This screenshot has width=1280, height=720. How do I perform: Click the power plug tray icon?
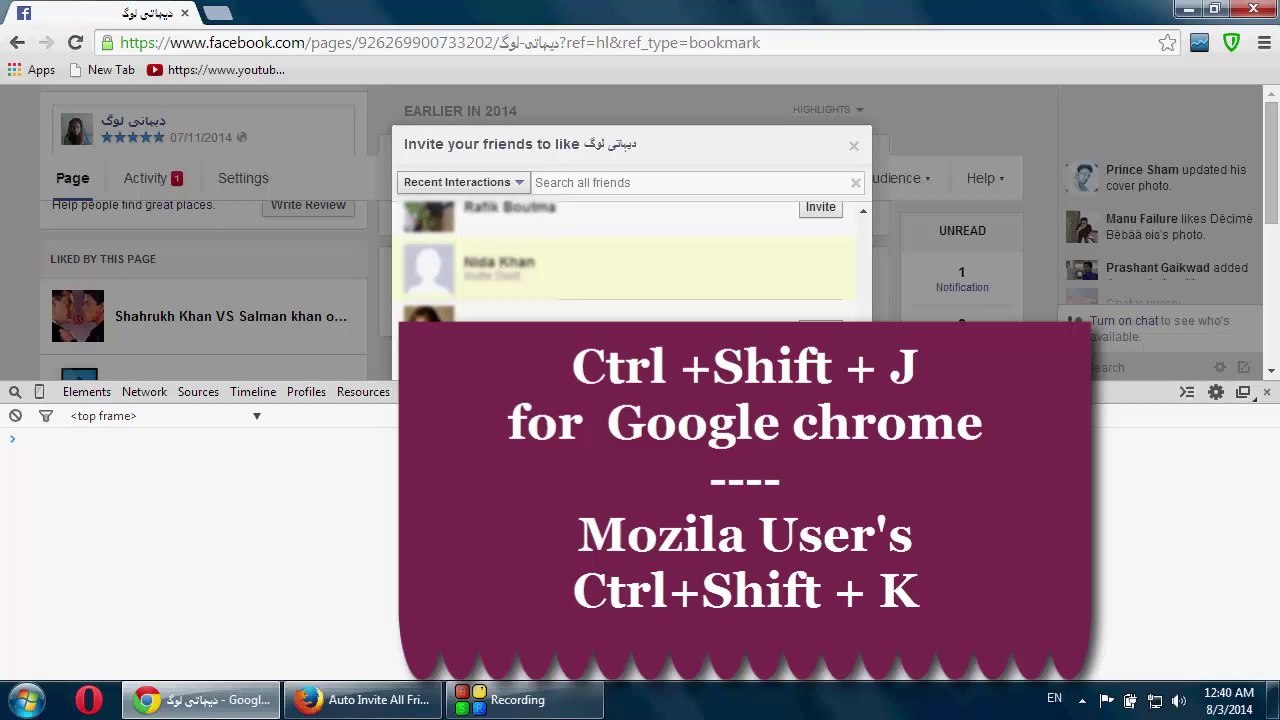coord(1130,701)
